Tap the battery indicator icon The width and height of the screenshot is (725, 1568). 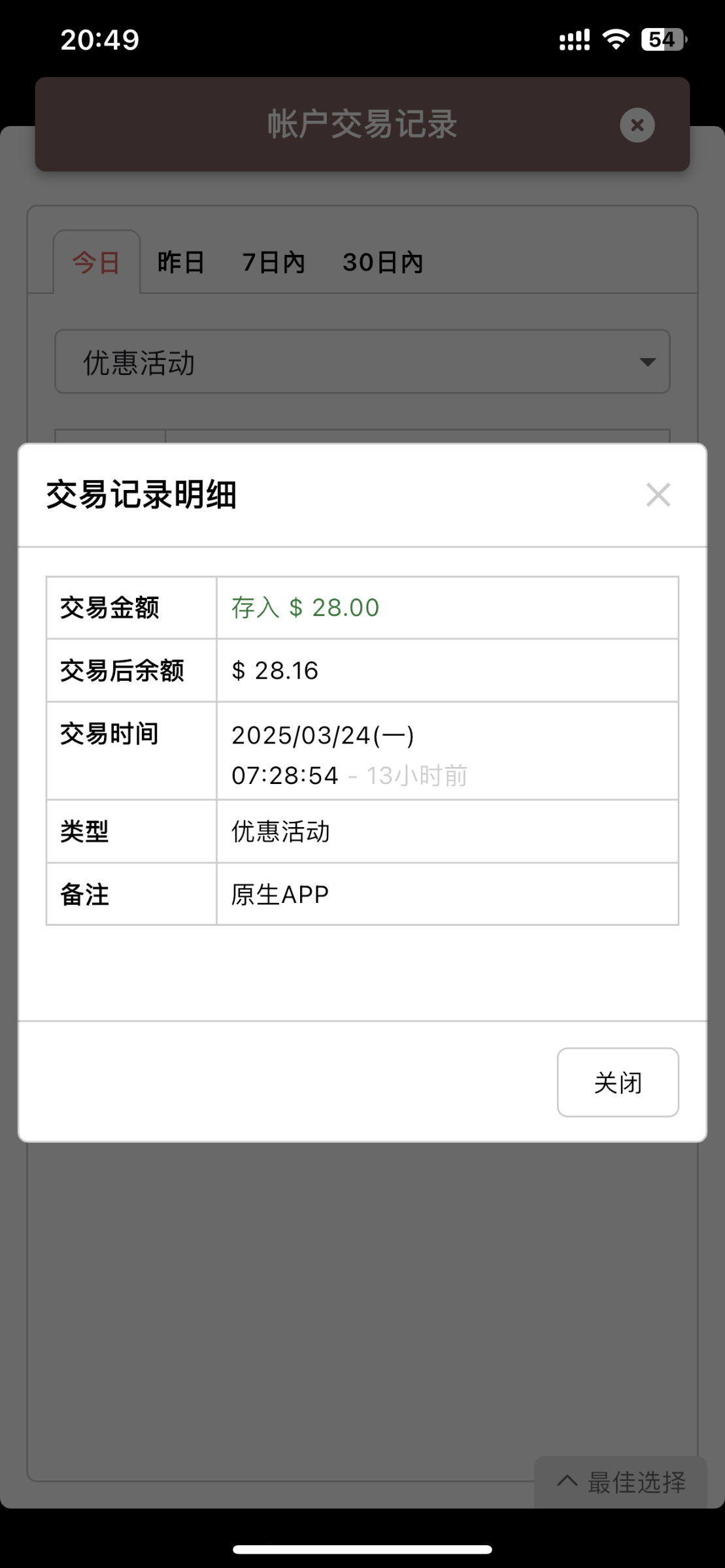pos(664,40)
